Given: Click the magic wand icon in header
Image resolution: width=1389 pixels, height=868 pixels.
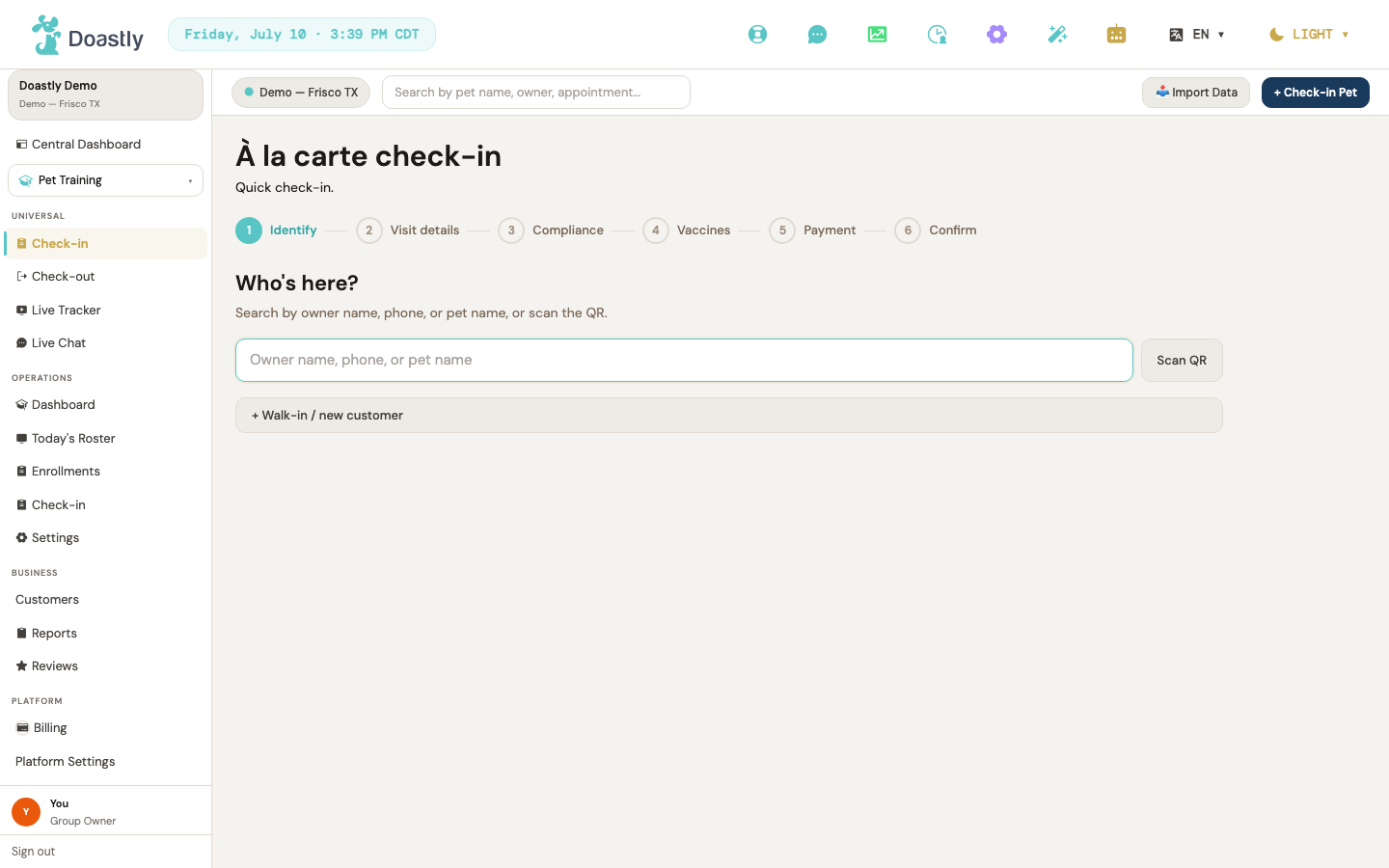Looking at the screenshot, I should (x=1057, y=35).
